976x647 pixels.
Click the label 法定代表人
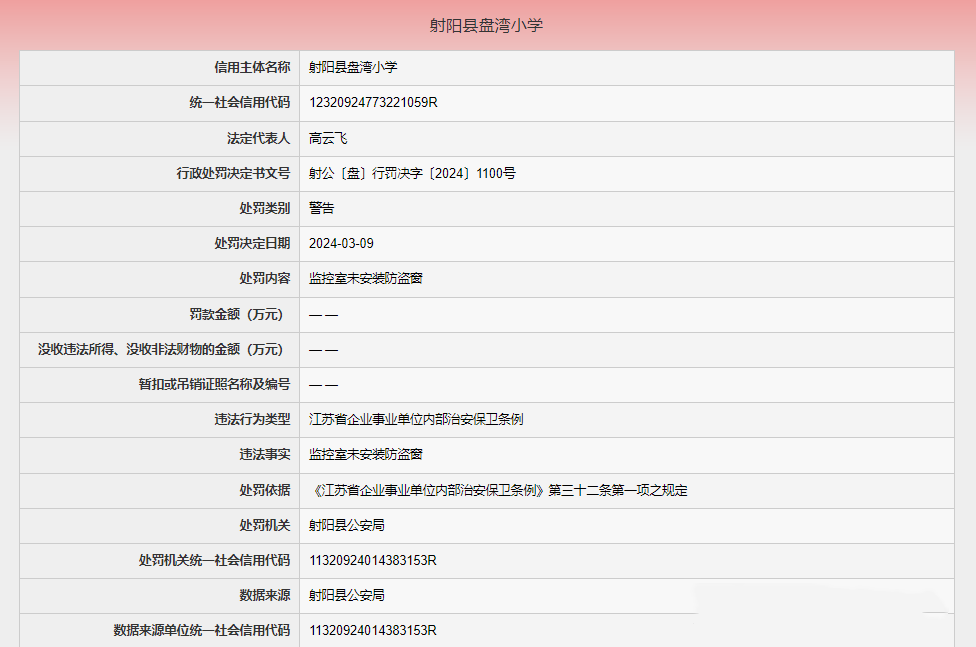click(258, 138)
